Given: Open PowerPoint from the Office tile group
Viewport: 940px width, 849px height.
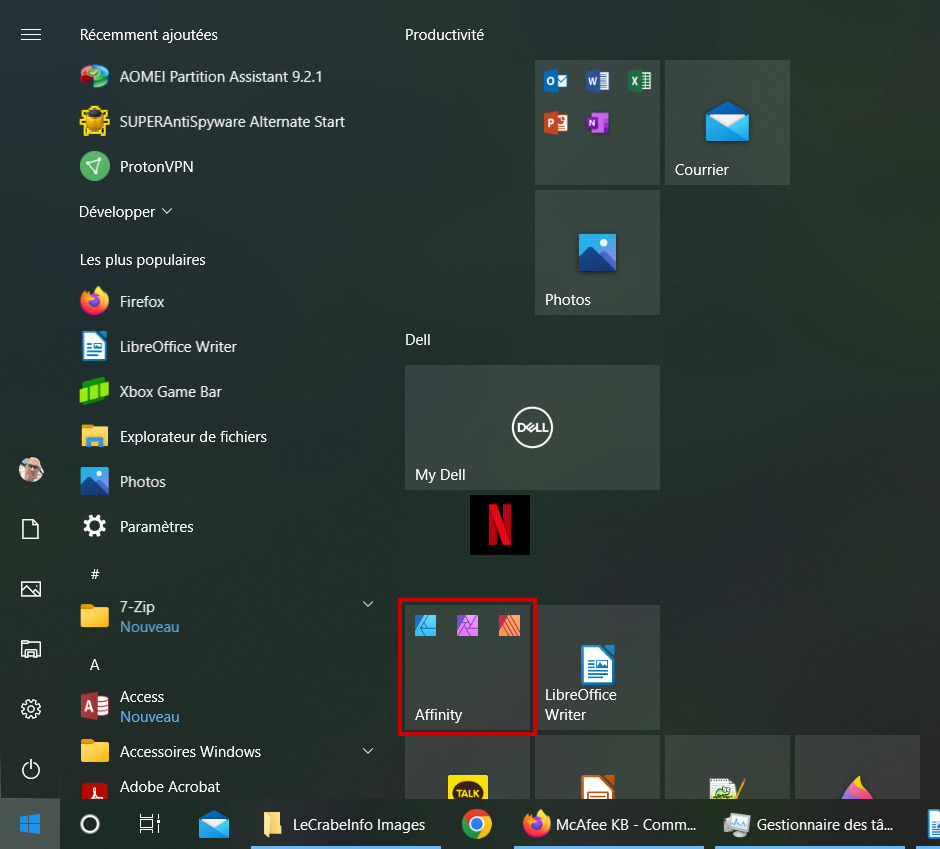Looking at the screenshot, I should pos(556,123).
